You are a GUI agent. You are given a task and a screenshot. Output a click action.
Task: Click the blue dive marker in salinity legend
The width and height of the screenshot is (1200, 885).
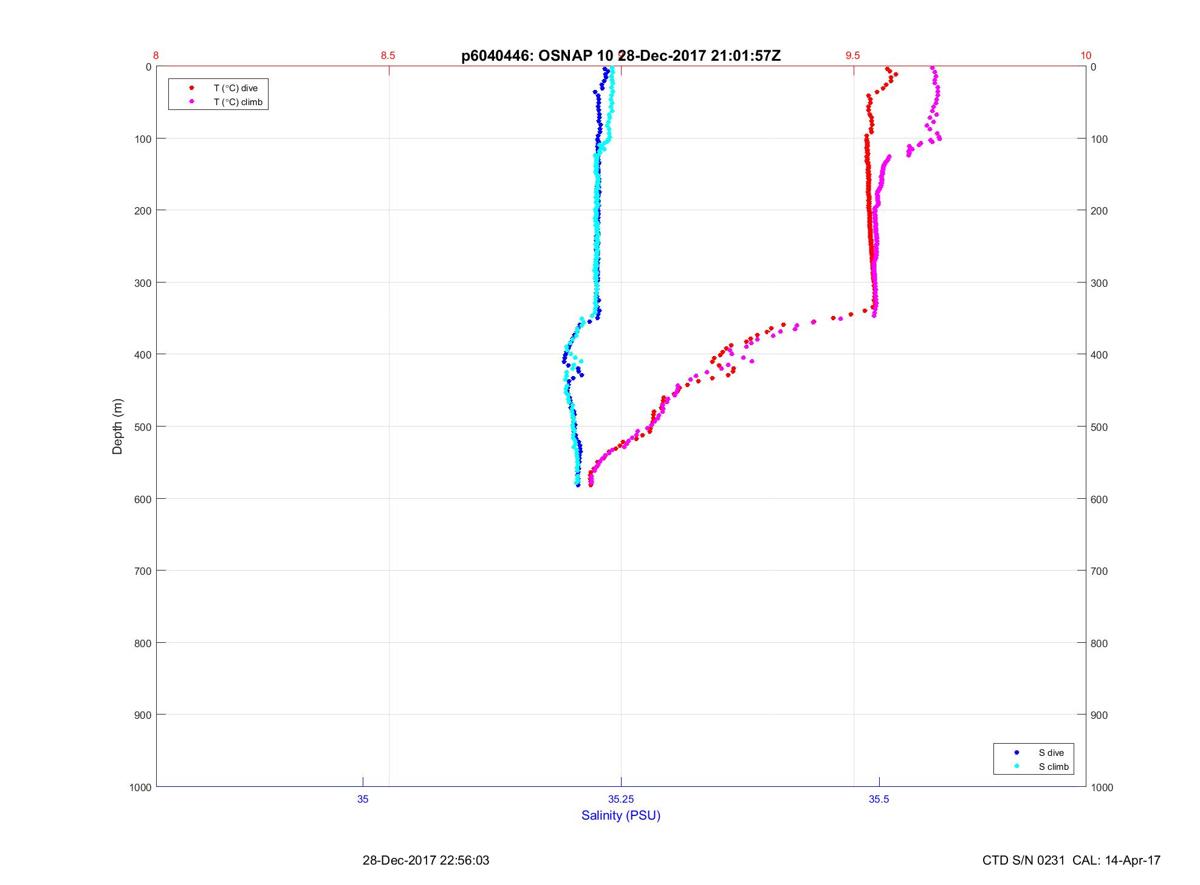[x=1017, y=752]
